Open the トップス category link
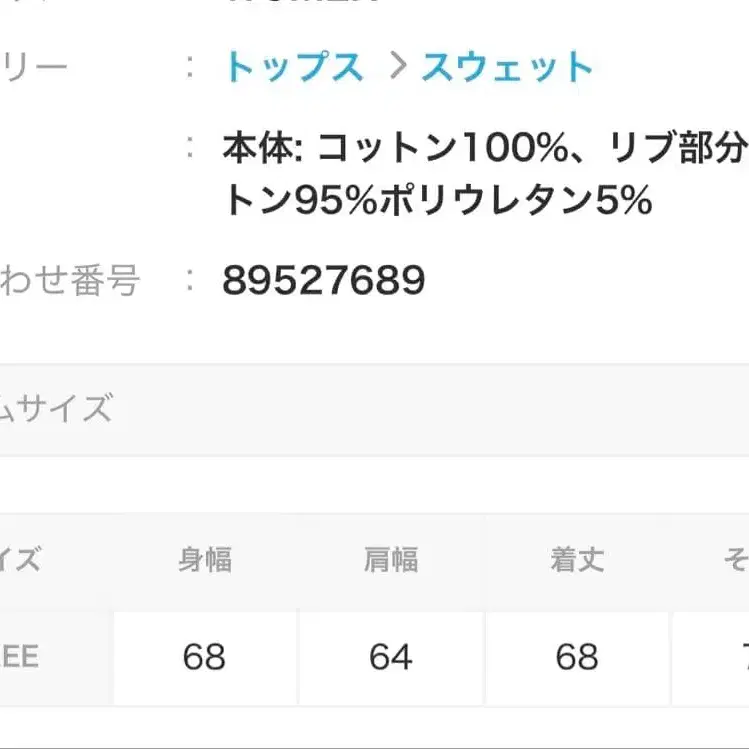The height and width of the screenshot is (749, 749). [x=293, y=67]
